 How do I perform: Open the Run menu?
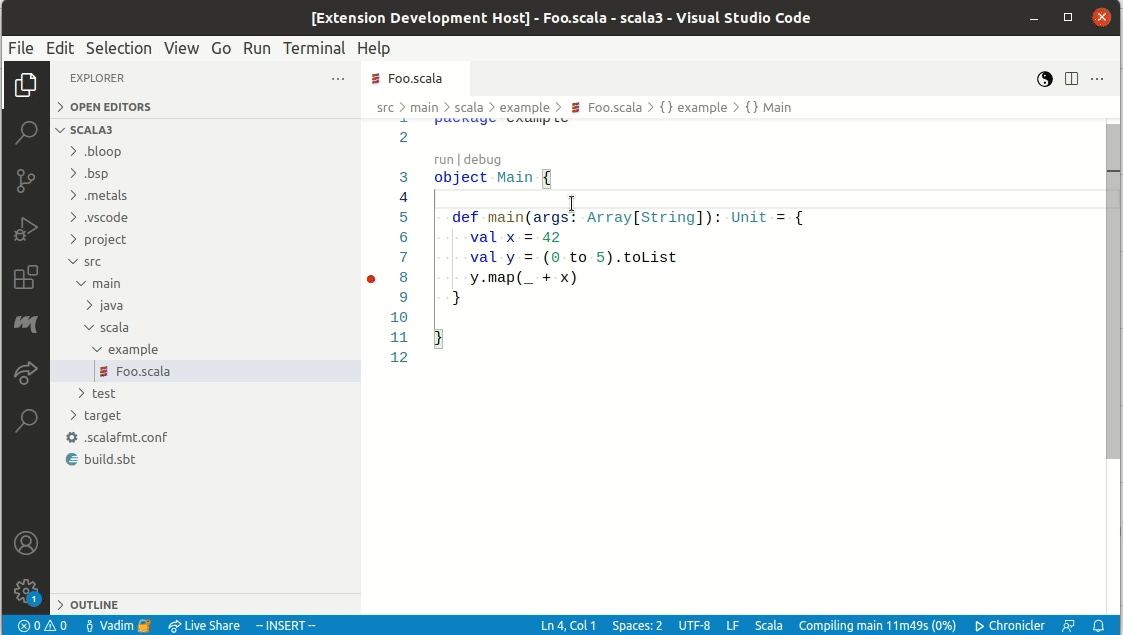point(256,48)
